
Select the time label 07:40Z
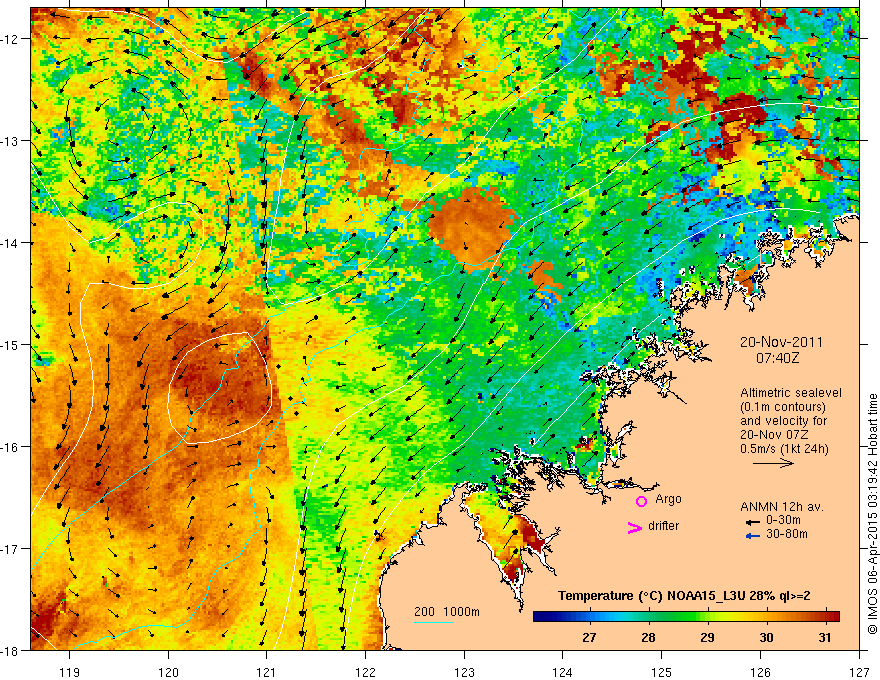[x=777, y=357]
